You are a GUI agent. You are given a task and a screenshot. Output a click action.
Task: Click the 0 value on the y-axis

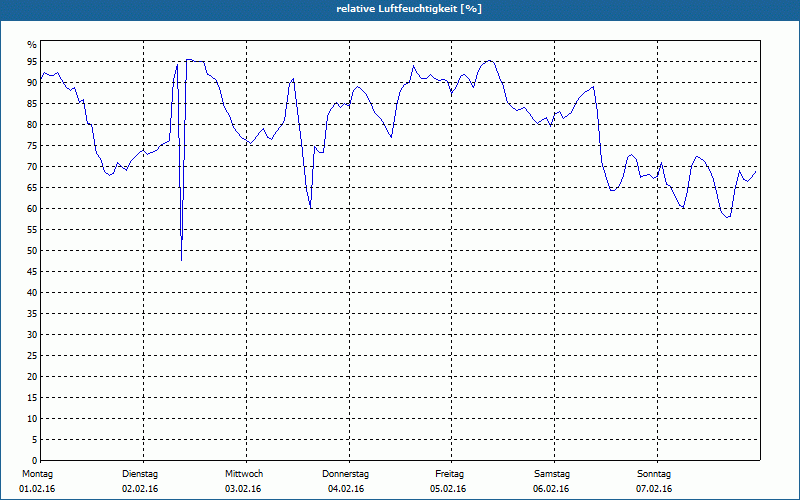pos(35,460)
